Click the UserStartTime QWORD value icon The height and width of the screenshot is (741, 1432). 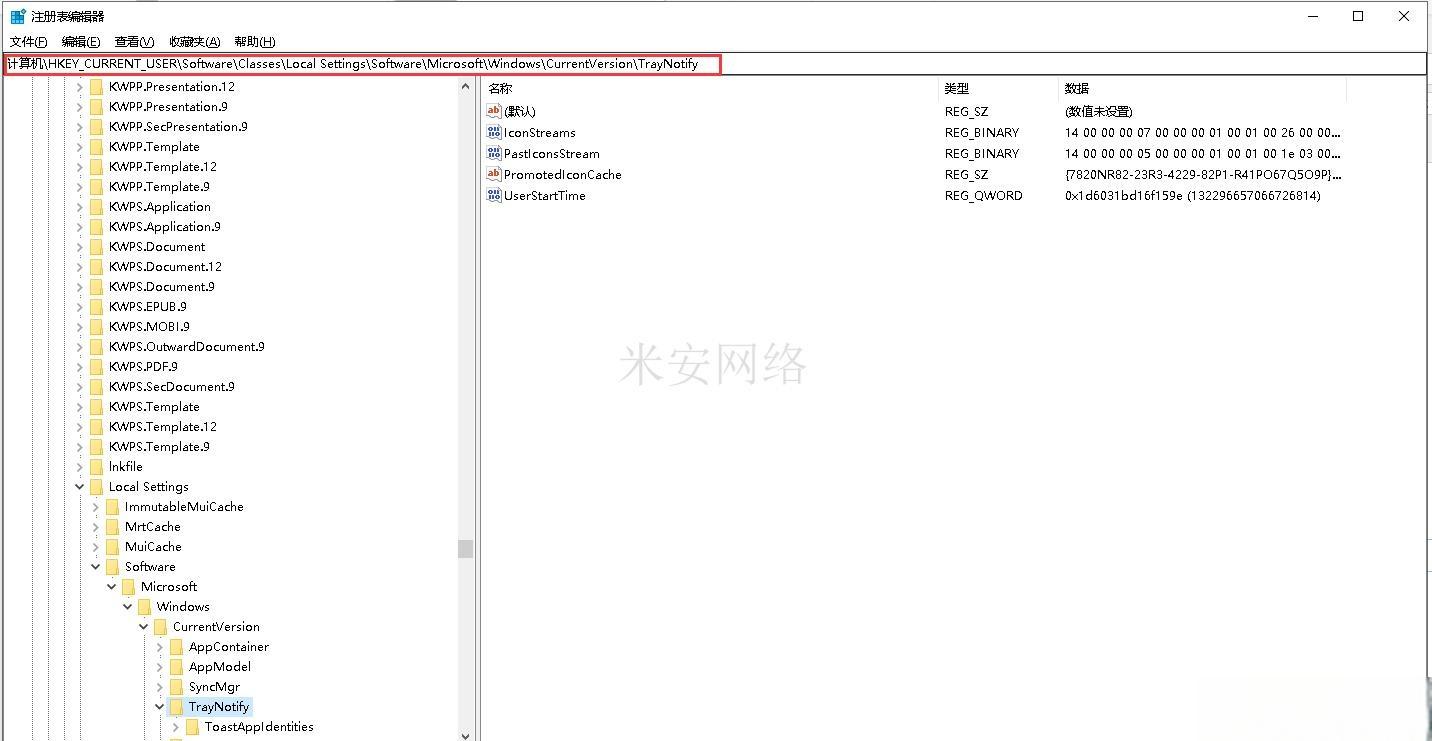tap(493, 195)
